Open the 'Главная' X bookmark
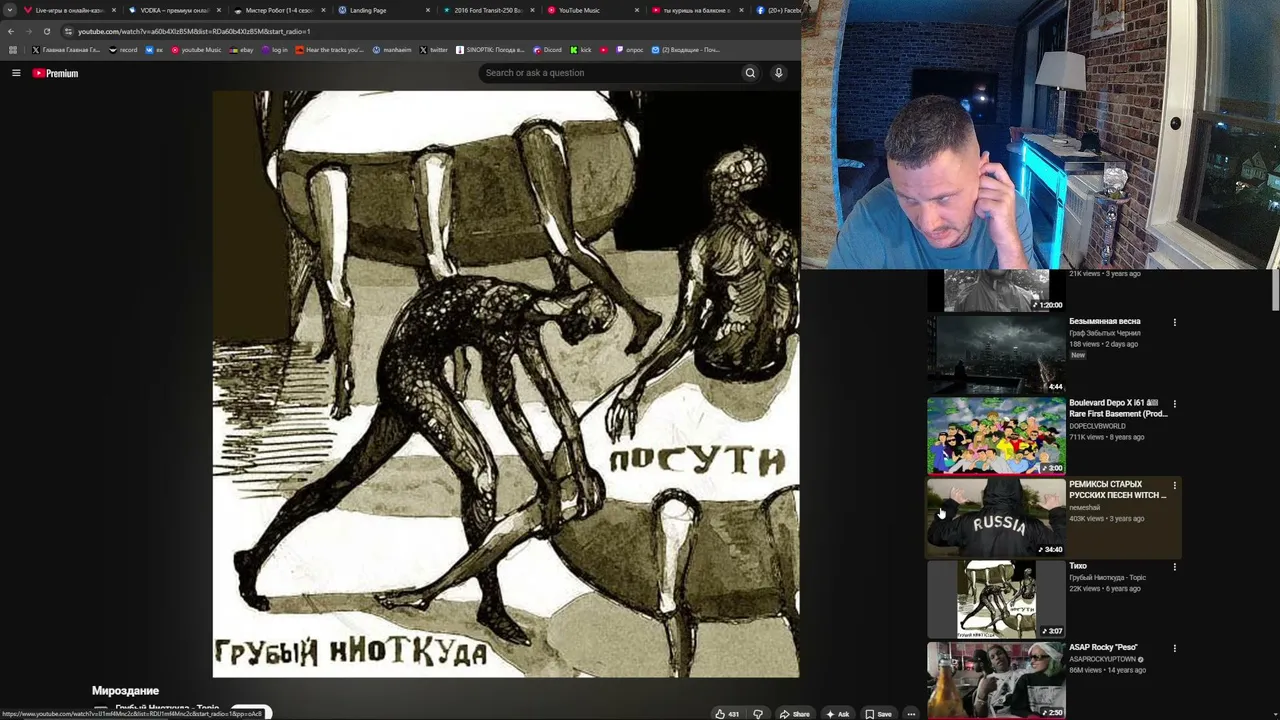 coord(66,50)
